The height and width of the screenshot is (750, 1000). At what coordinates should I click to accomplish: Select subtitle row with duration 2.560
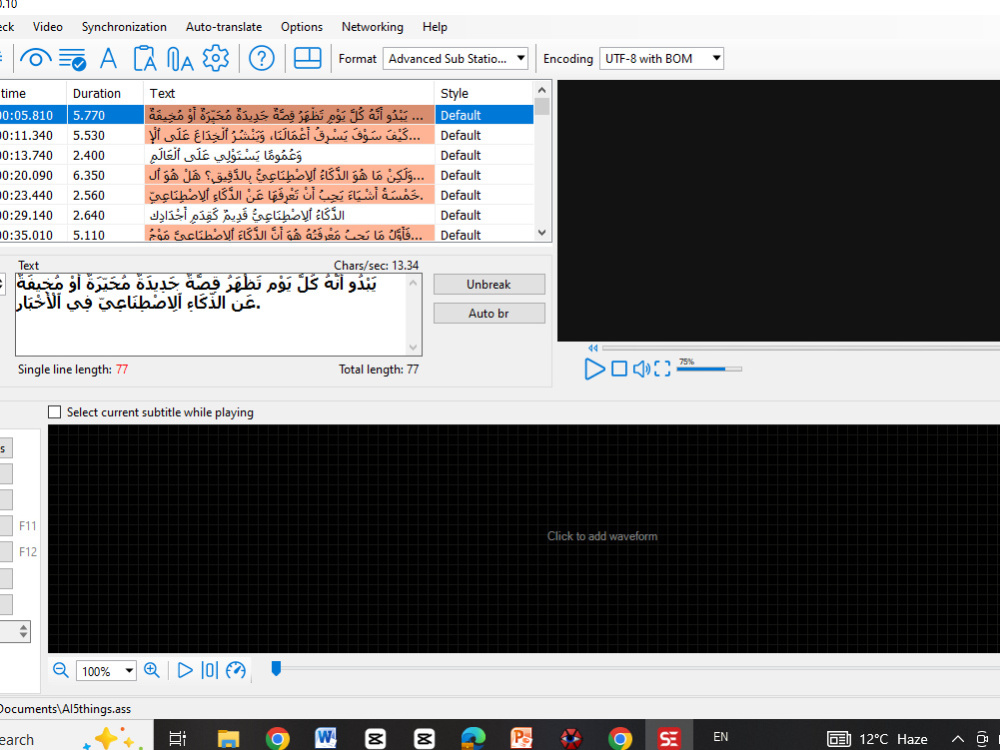point(267,195)
